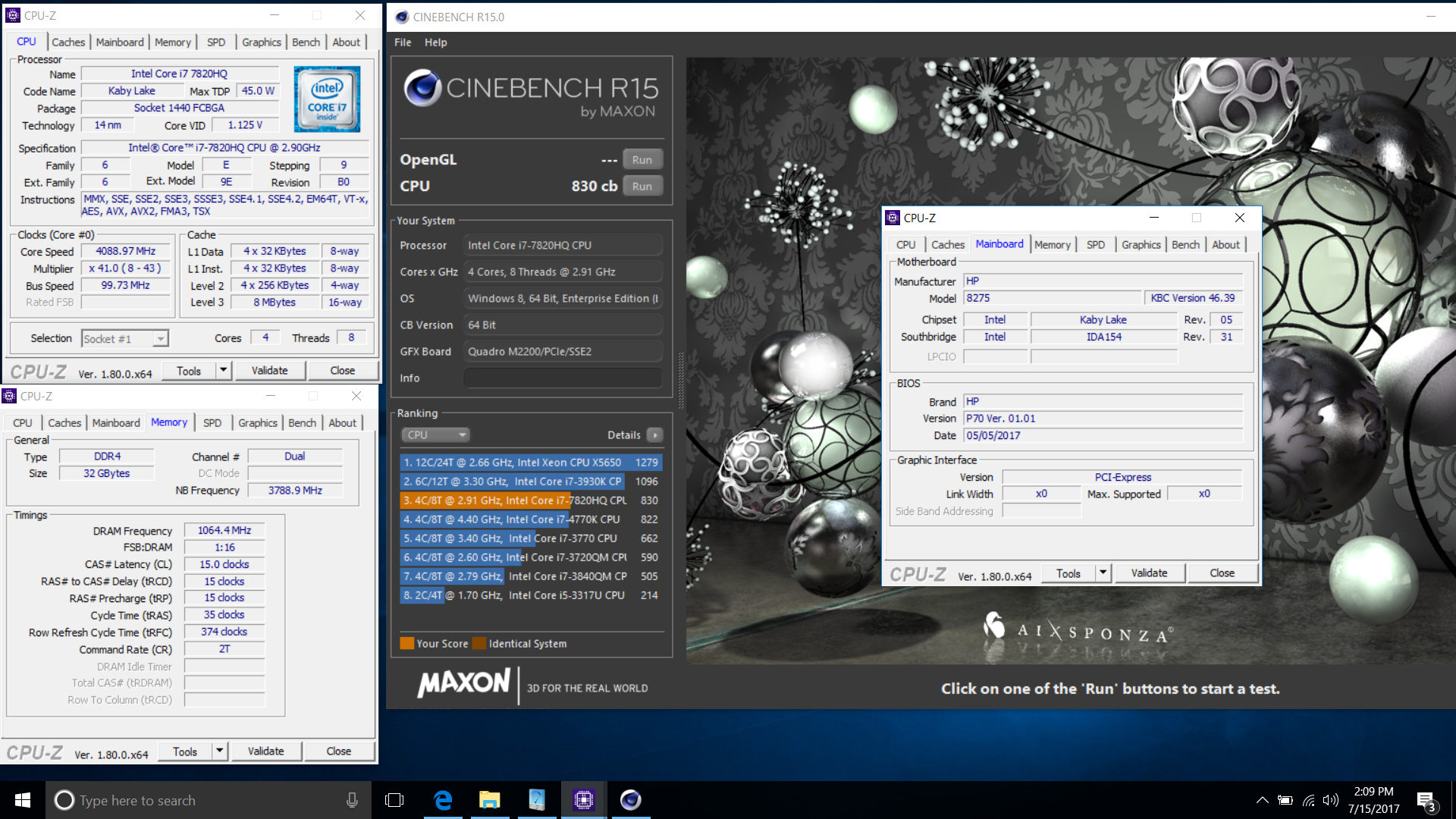Click the blue notebook app in the taskbar
This screenshot has height=819, width=1456.
point(537,800)
